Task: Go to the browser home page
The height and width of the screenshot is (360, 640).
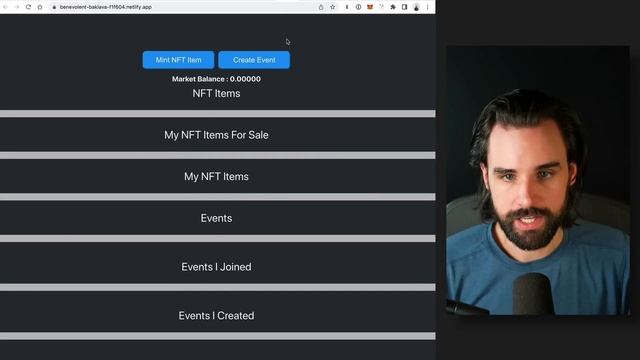Action: pos(40,7)
